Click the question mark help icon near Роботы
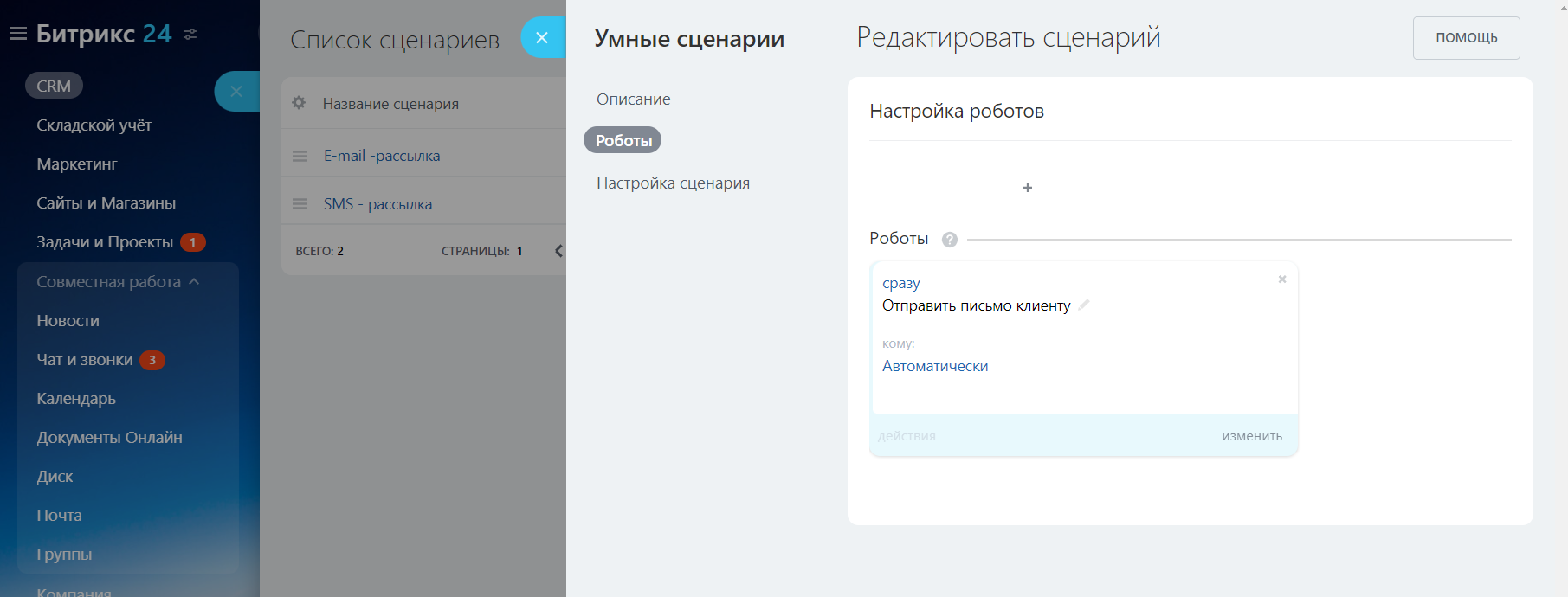 (950, 240)
